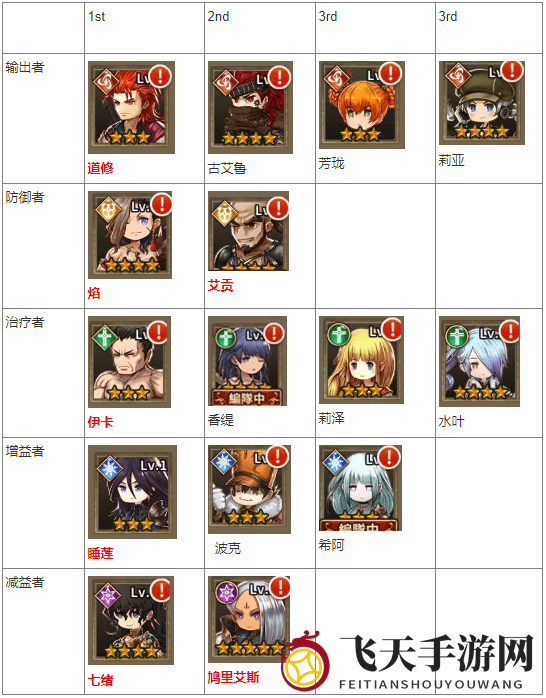The height and width of the screenshot is (698, 546).
Task: Select the 古艾鲁 masked character icon
Action: (250, 108)
